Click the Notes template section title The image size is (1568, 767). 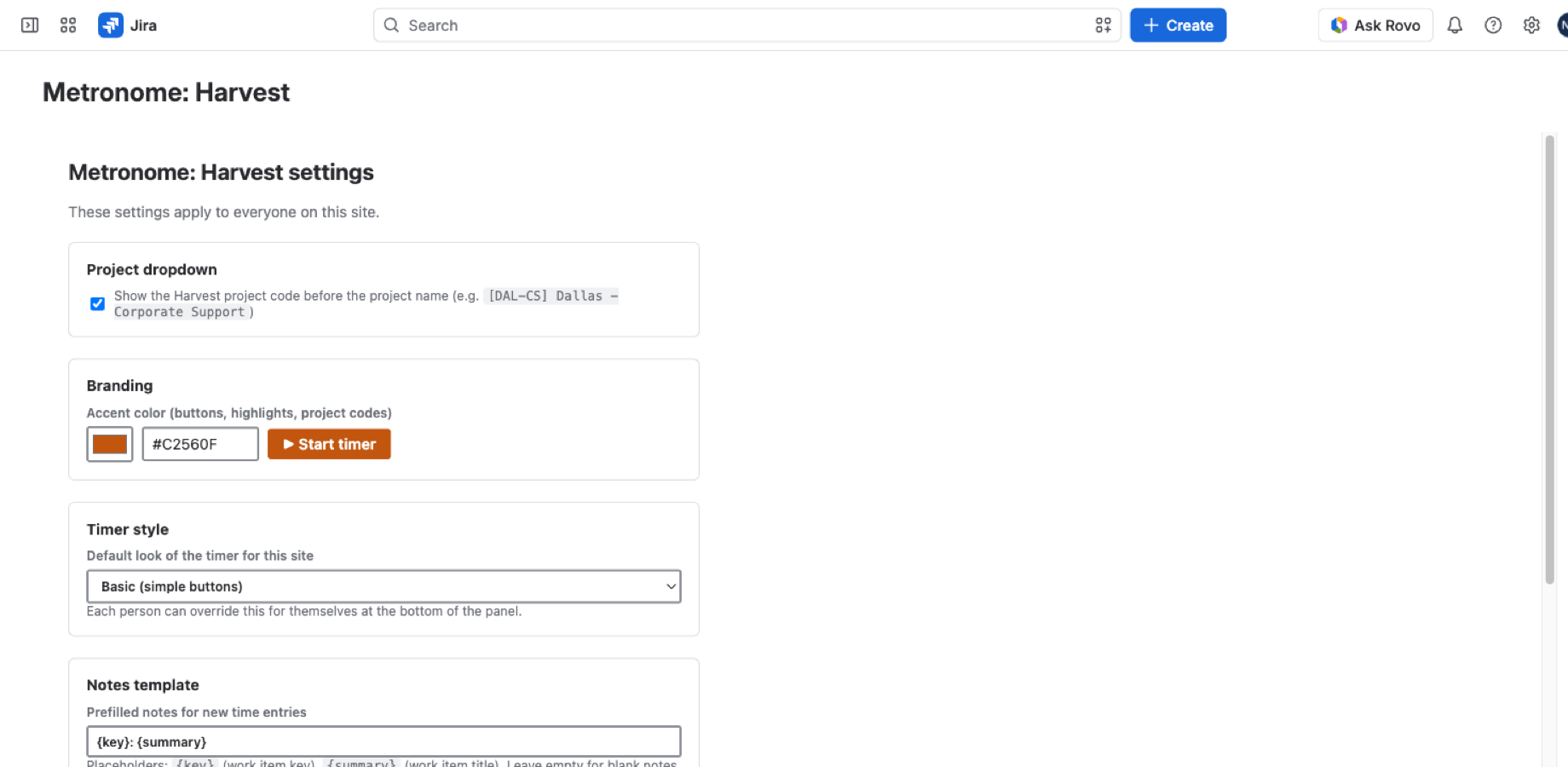pos(142,685)
